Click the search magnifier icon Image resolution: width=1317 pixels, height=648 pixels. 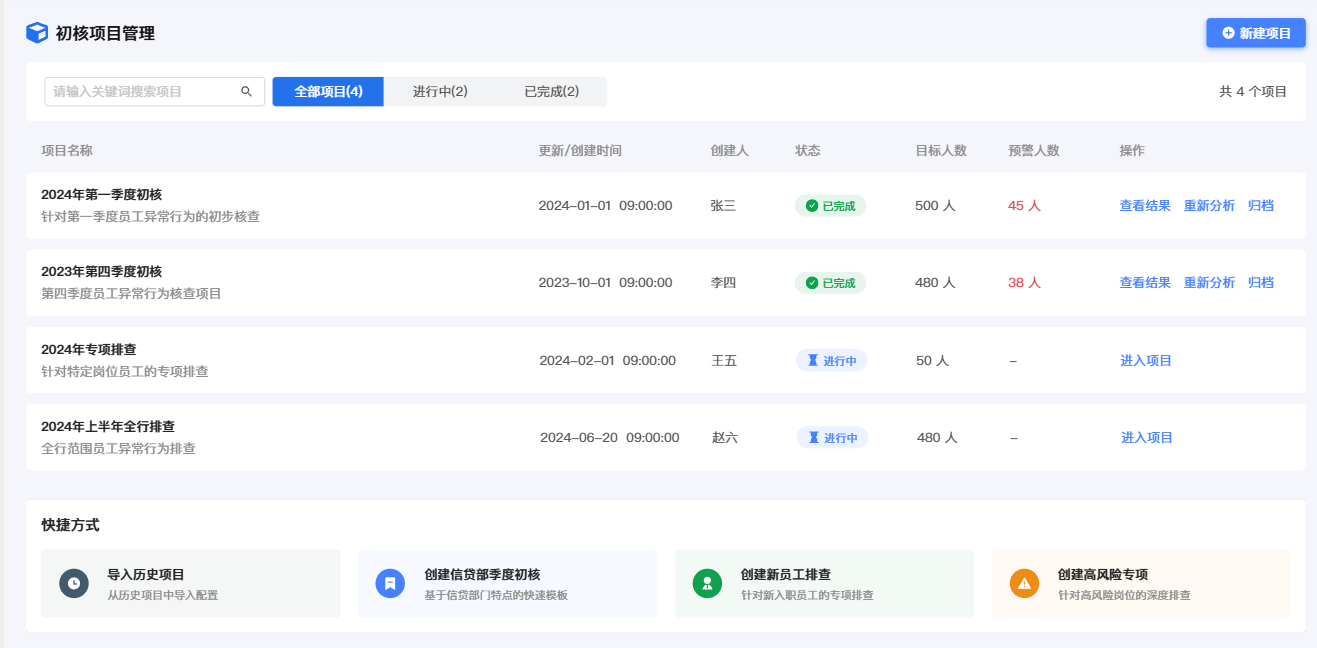coord(246,92)
